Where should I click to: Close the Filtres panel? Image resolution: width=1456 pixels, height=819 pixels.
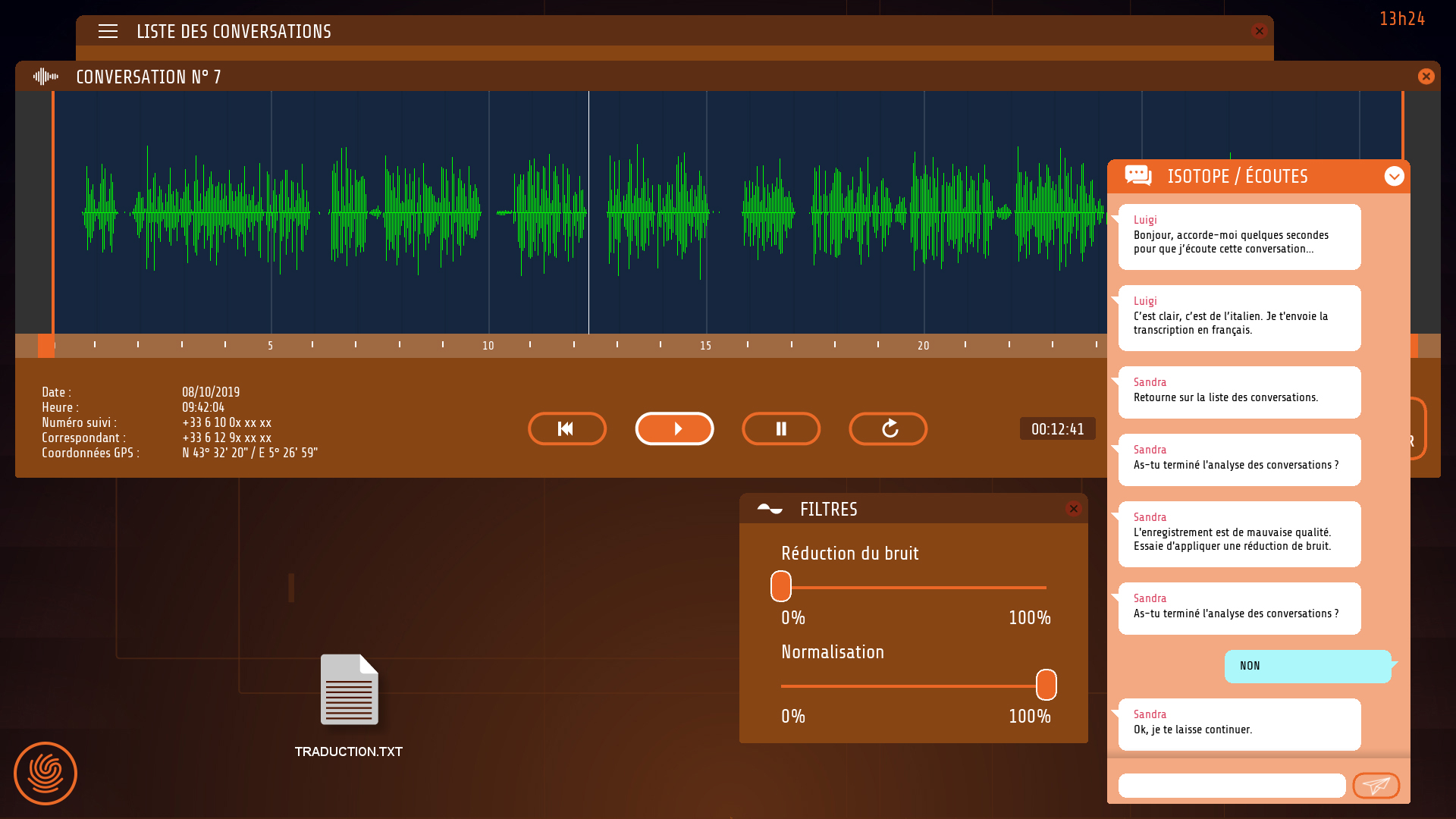(1073, 509)
